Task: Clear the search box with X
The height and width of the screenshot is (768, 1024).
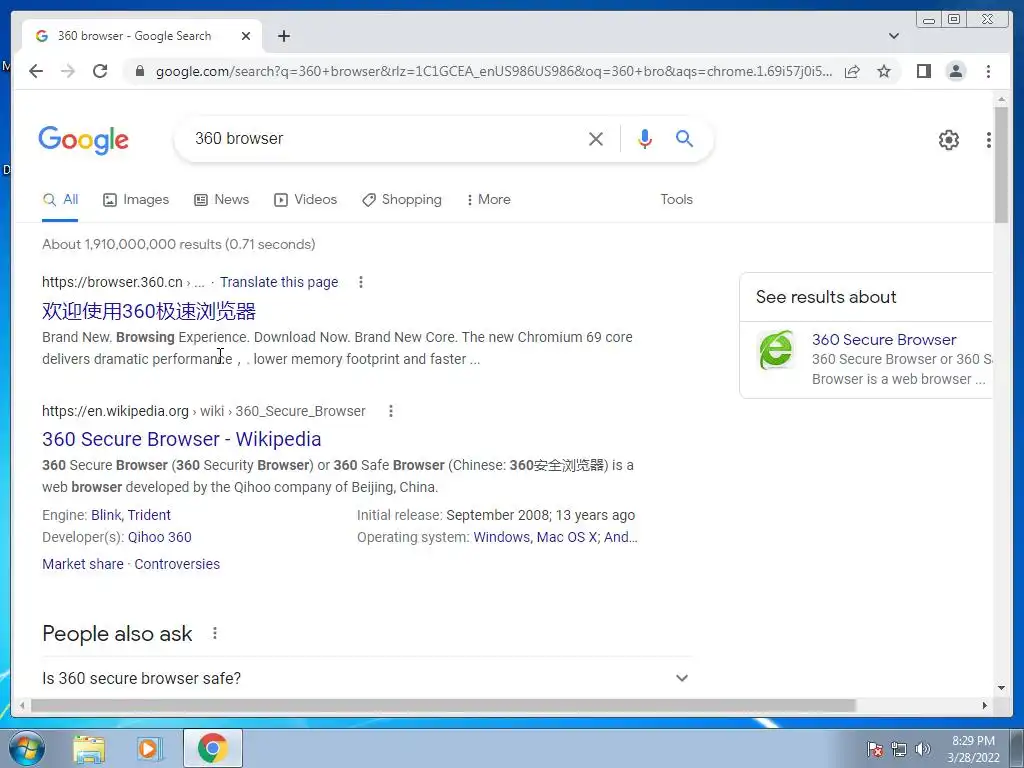Action: pos(596,138)
